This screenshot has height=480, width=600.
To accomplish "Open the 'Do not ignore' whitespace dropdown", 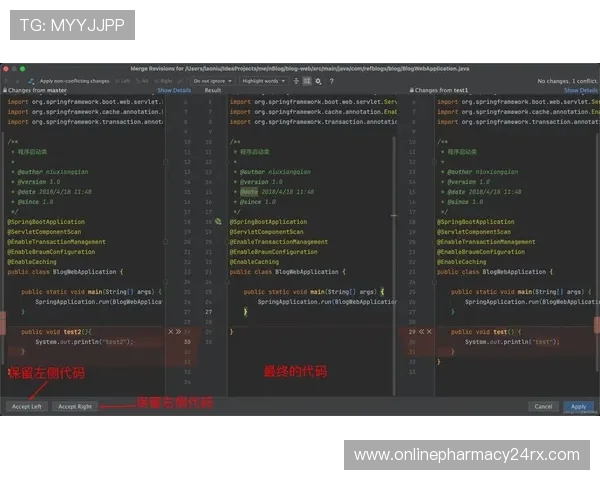I will point(212,81).
